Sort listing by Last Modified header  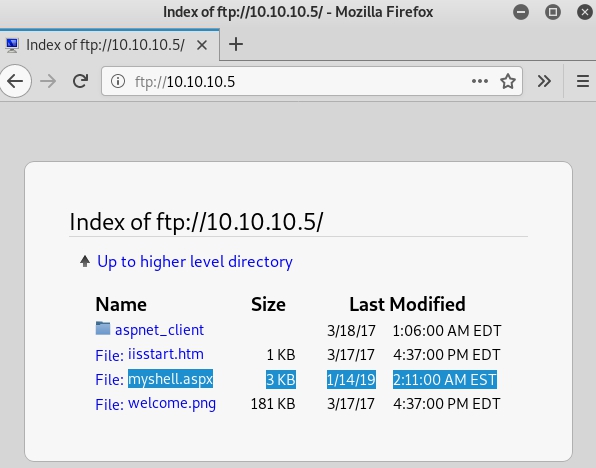coord(407,304)
